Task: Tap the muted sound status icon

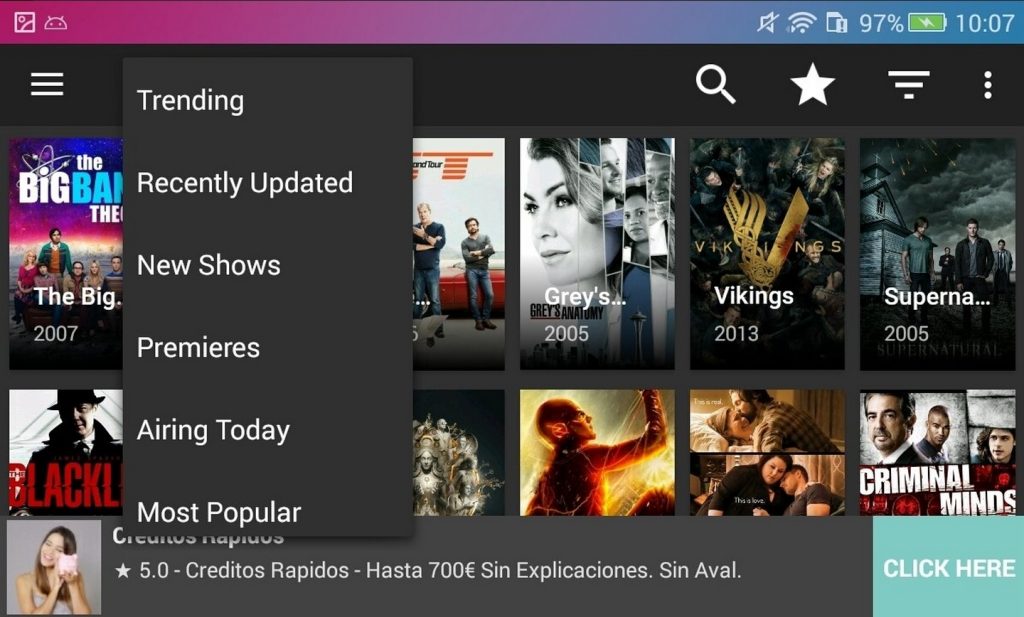Action: [x=767, y=23]
